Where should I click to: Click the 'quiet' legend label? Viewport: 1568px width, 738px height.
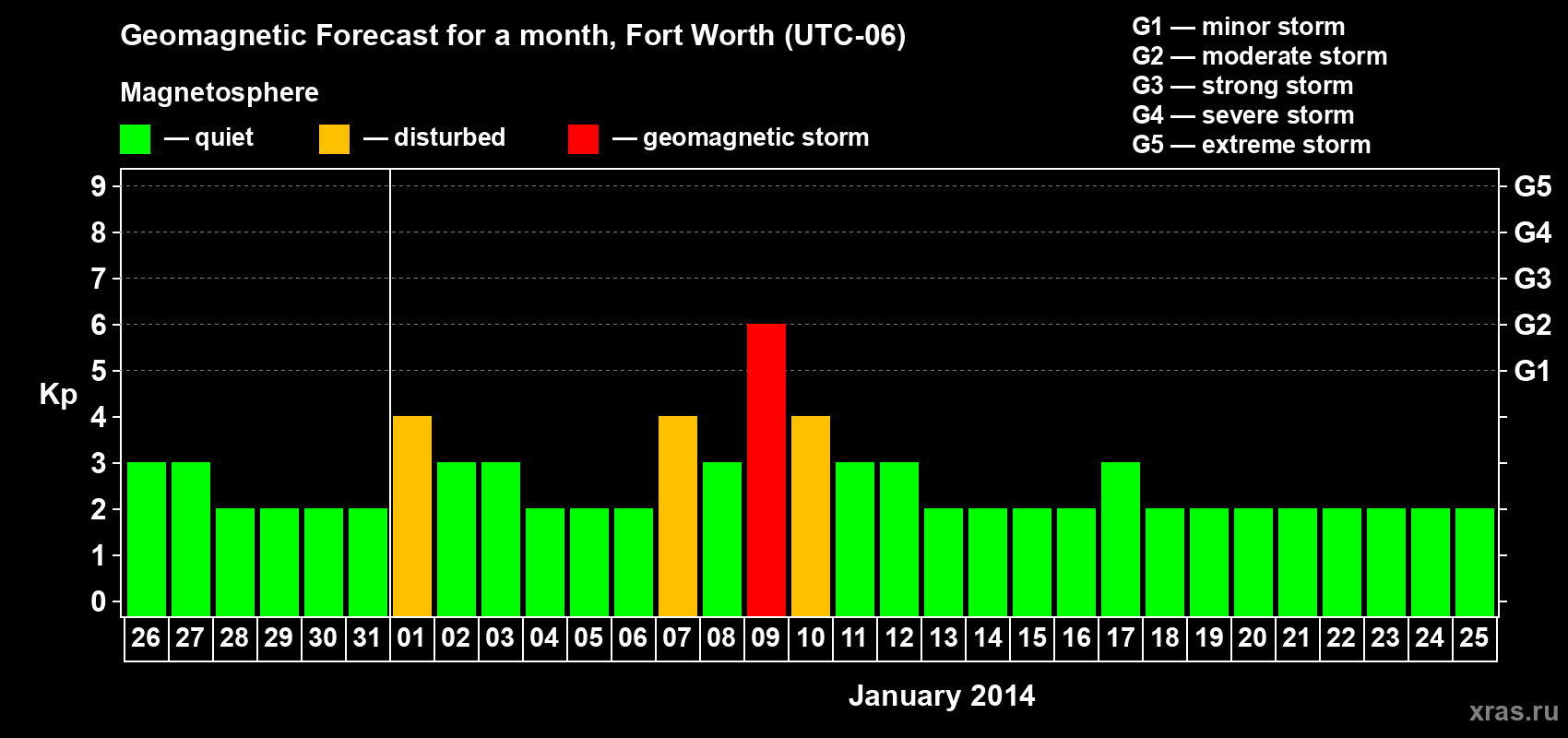(x=224, y=137)
